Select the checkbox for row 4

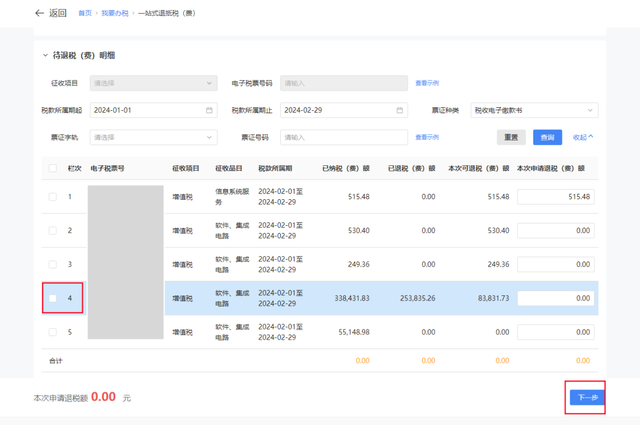[x=53, y=298]
